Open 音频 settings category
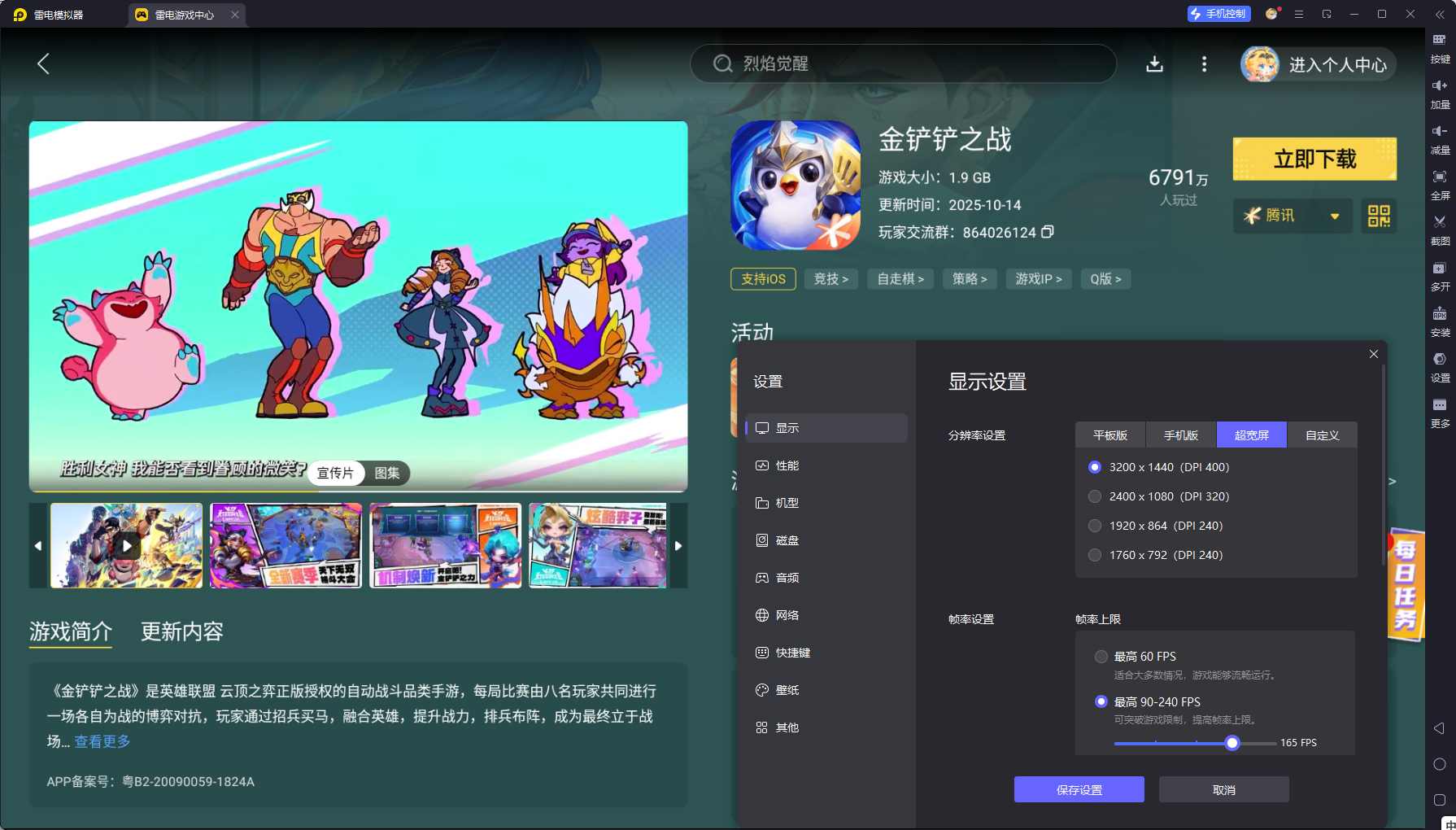Screen dimensions: 1456x830 [826, 578]
